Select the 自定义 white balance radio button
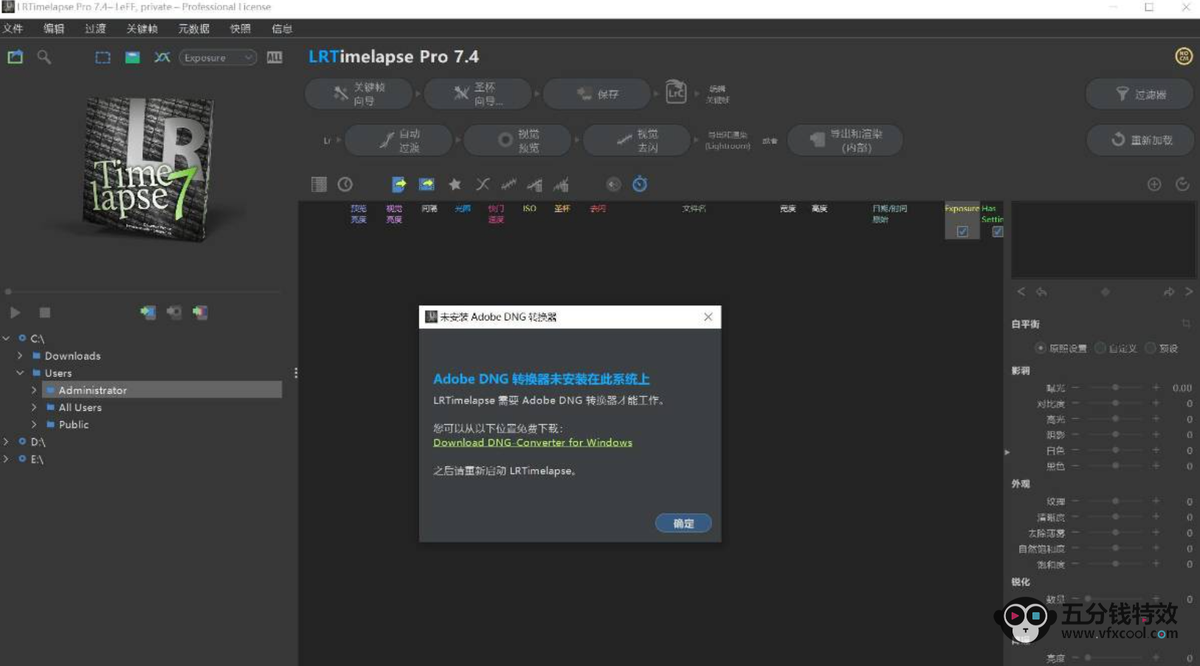 click(1100, 348)
